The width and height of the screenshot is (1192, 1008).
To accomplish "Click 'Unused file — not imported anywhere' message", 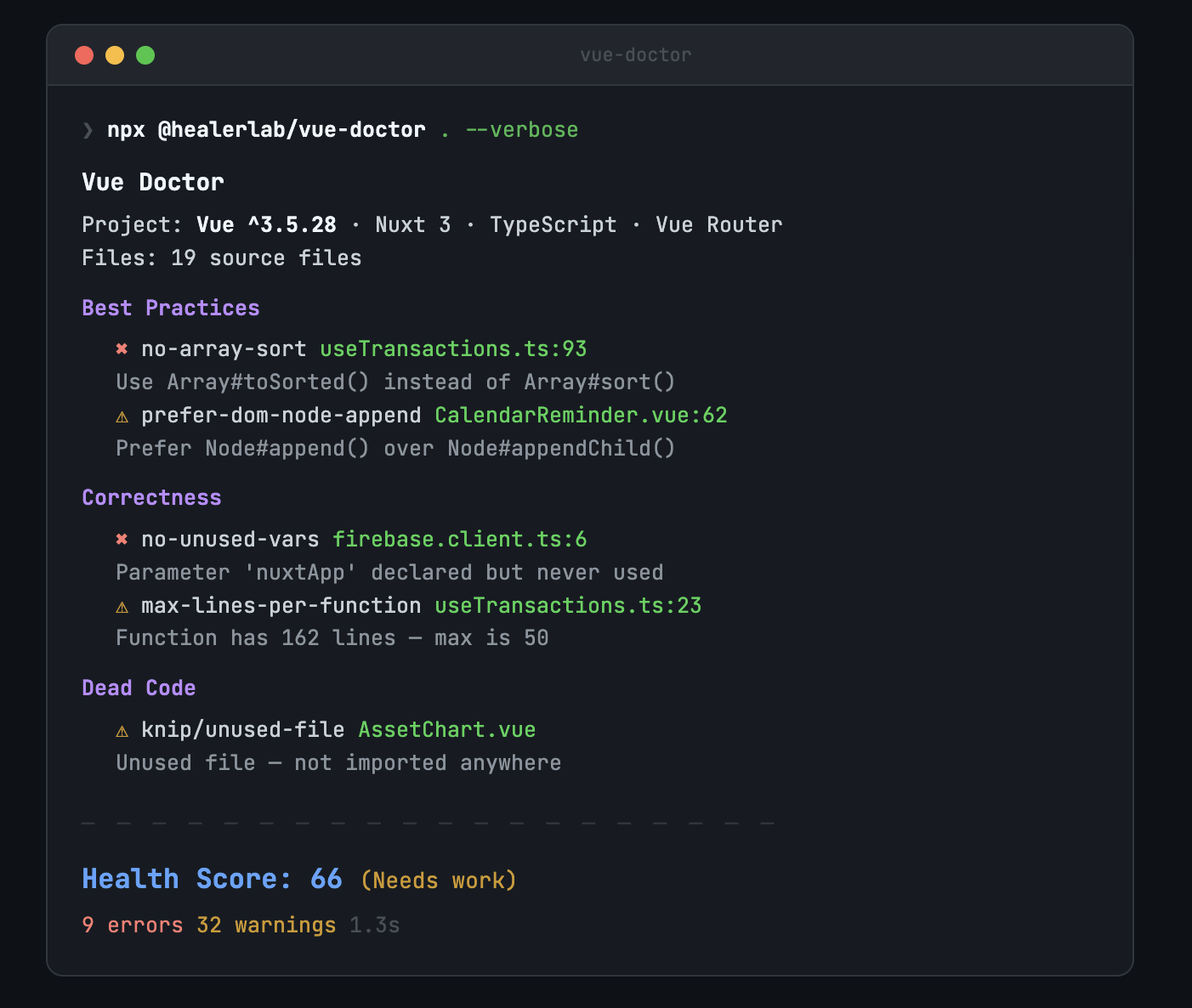I will click(338, 763).
